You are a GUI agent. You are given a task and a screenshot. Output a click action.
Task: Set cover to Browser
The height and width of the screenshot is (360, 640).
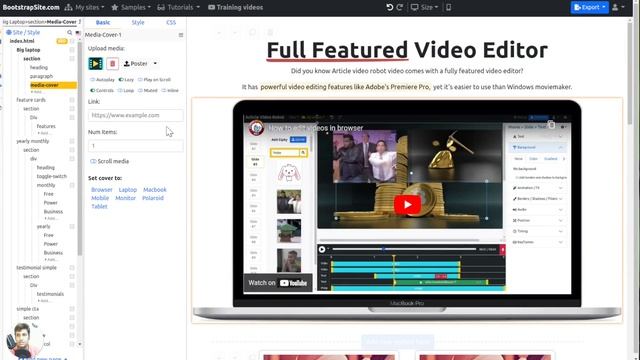pos(102,190)
